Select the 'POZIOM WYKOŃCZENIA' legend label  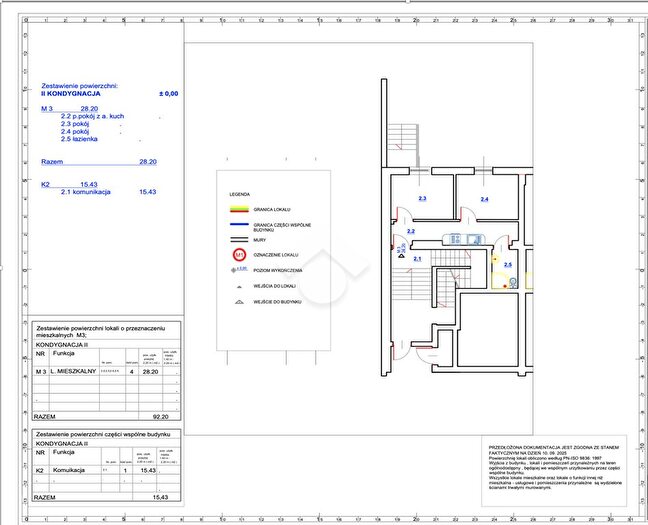click(x=278, y=270)
